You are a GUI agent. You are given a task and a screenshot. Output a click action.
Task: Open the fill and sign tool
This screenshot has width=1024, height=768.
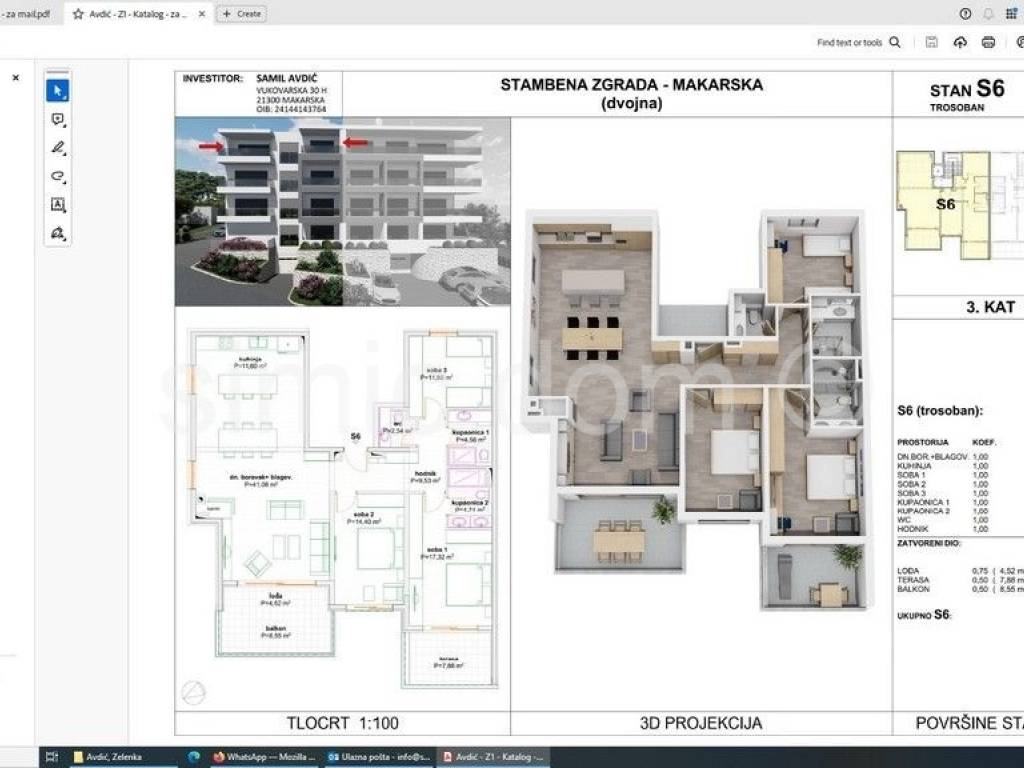[x=57, y=233]
